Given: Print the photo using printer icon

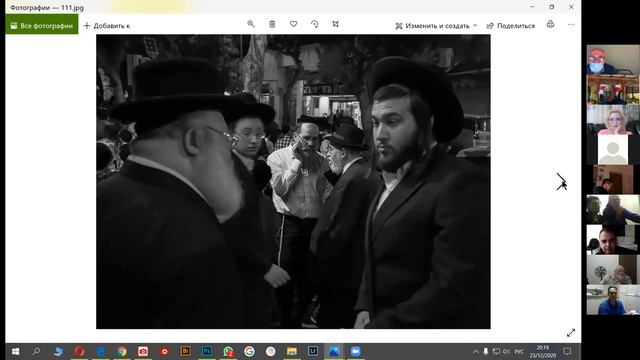Looking at the screenshot, I should coord(550,24).
